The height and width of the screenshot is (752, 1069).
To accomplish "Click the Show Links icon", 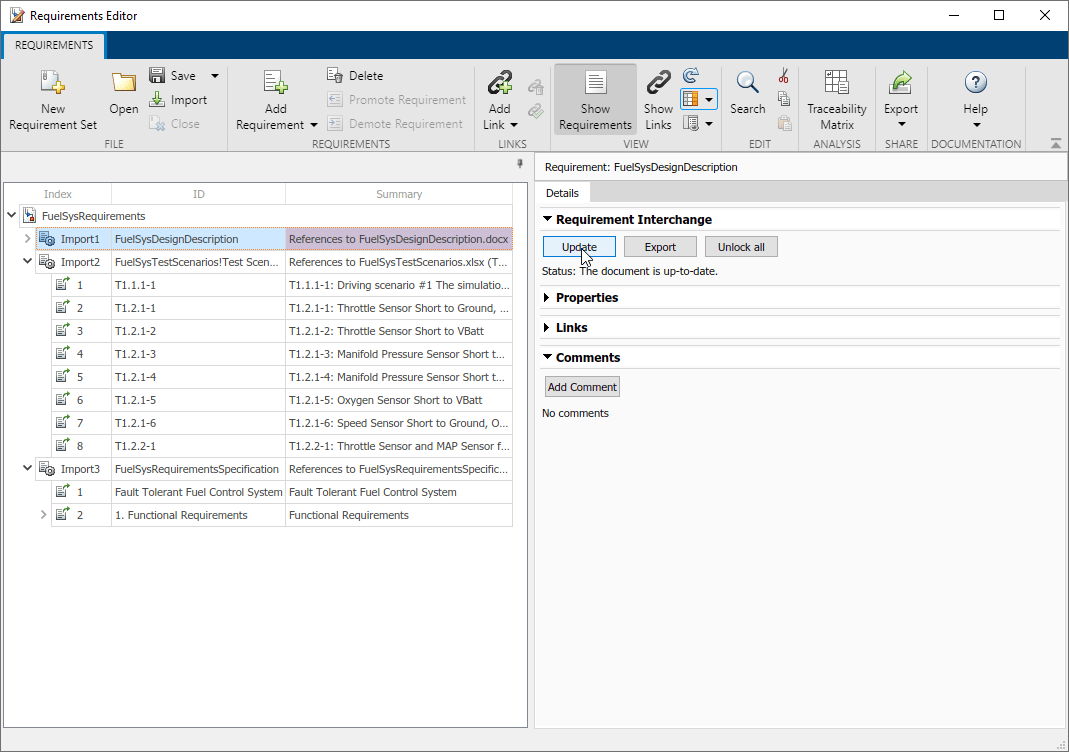I will point(658,84).
